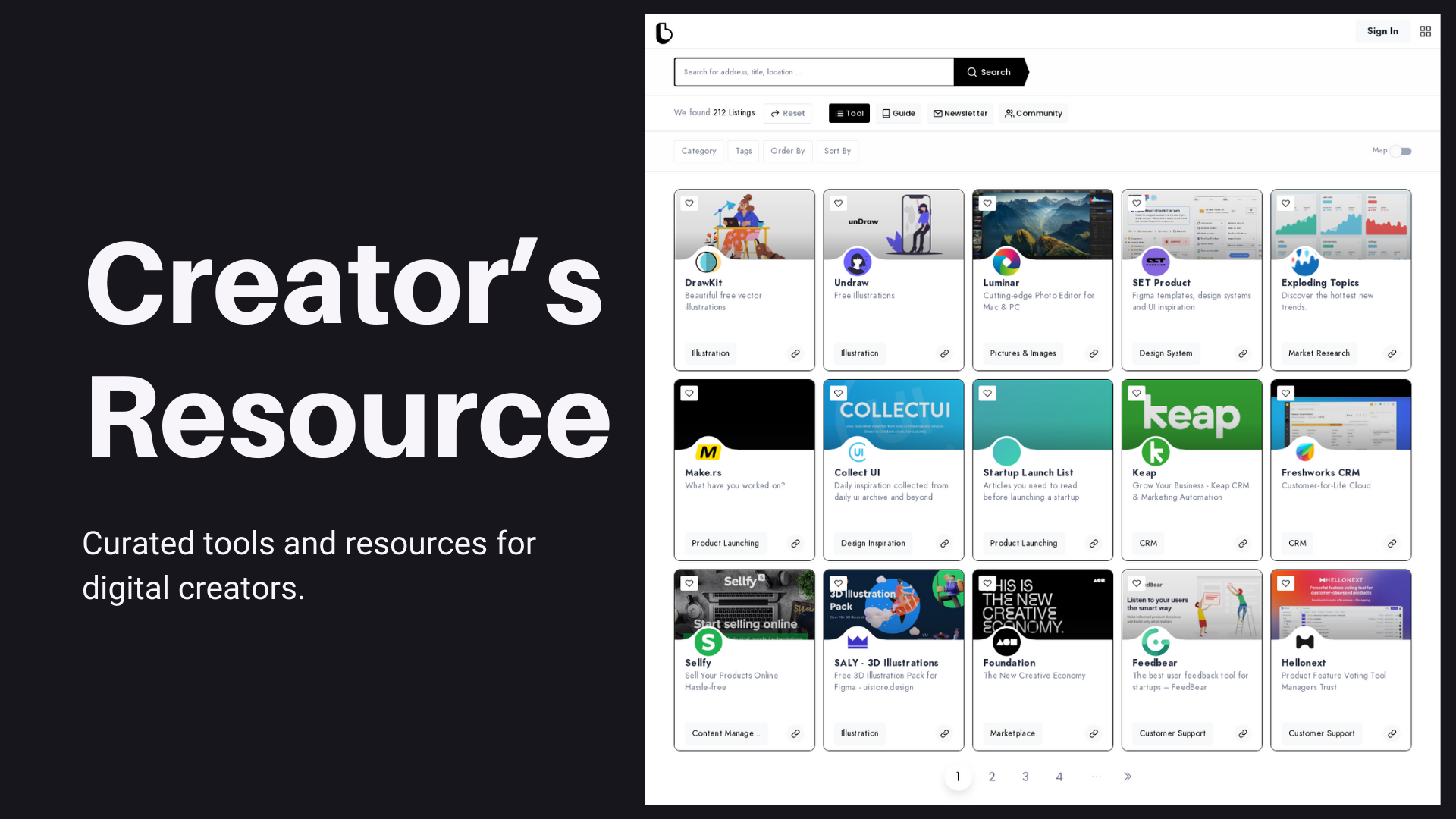Click the Sign In button
Viewport: 1456px width, 819px height.
1382,31
